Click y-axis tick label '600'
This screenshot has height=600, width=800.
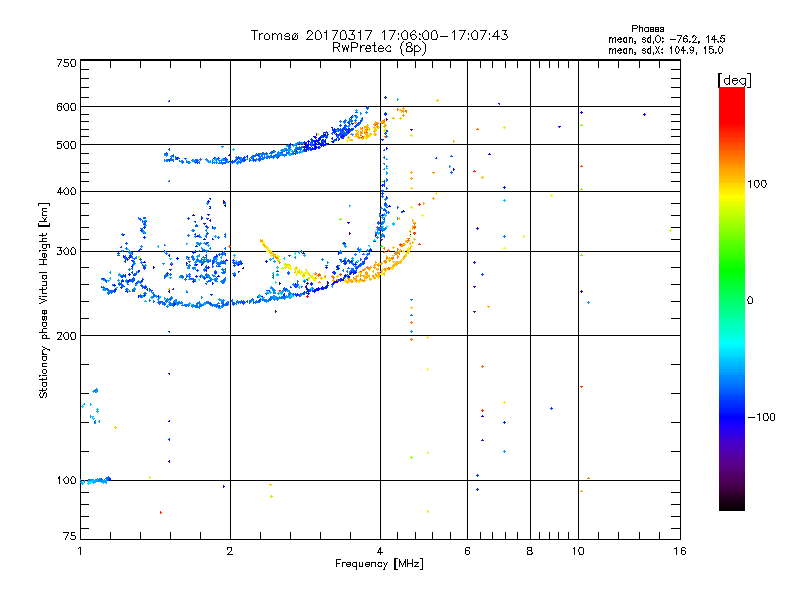(66, 107)
